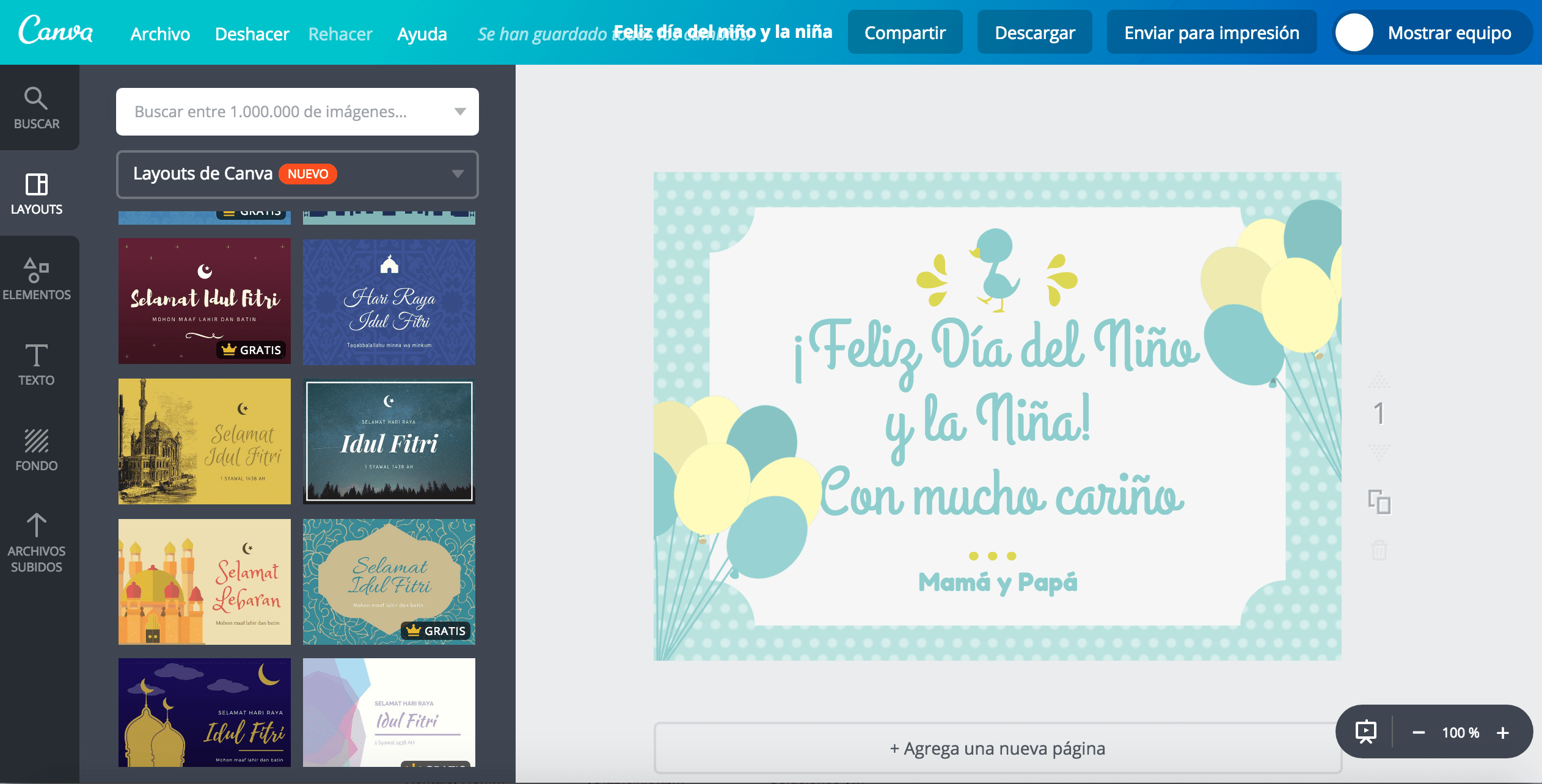
Task: Zoom out with minus icon
Action: [x=1419, y=732]
